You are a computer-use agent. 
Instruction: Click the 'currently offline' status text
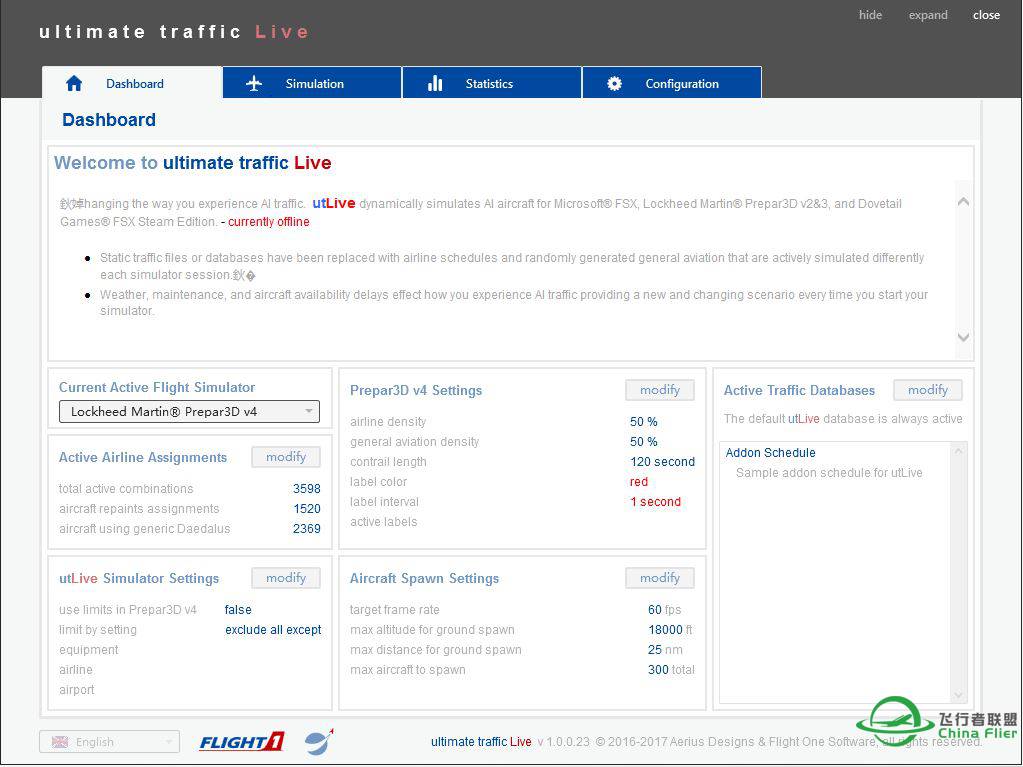[269, 222]
